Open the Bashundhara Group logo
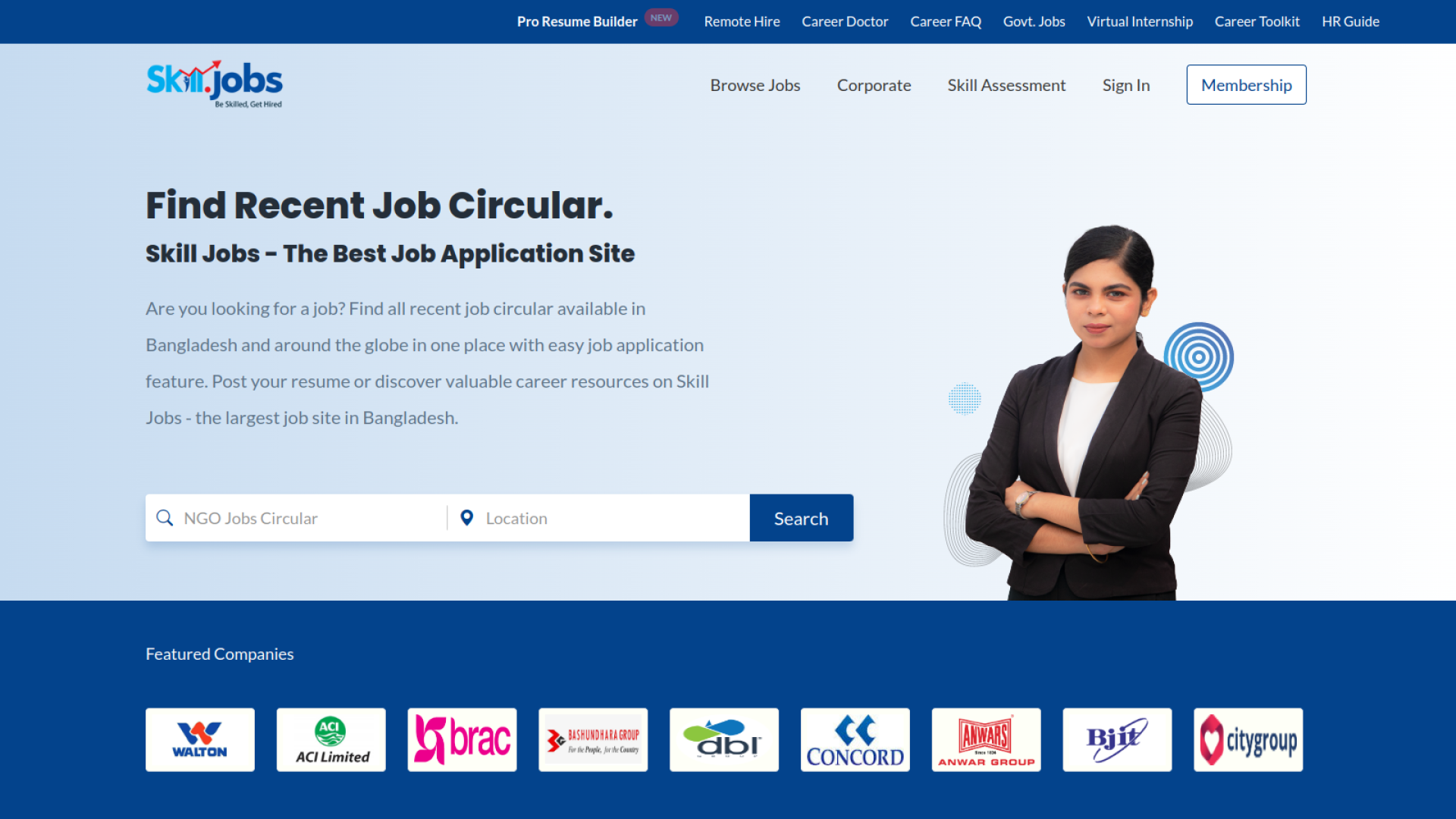This screenshot has height=819, width=1456. tap(593, 740)
